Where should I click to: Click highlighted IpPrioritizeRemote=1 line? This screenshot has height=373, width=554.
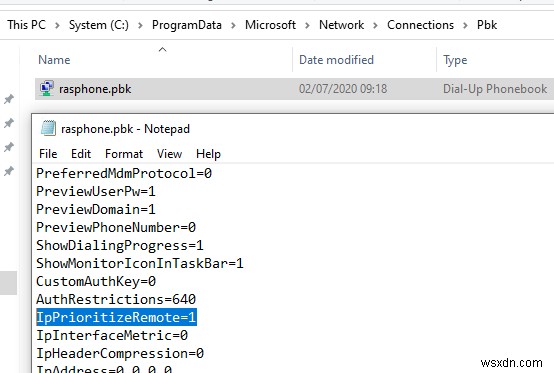point(116,317)
